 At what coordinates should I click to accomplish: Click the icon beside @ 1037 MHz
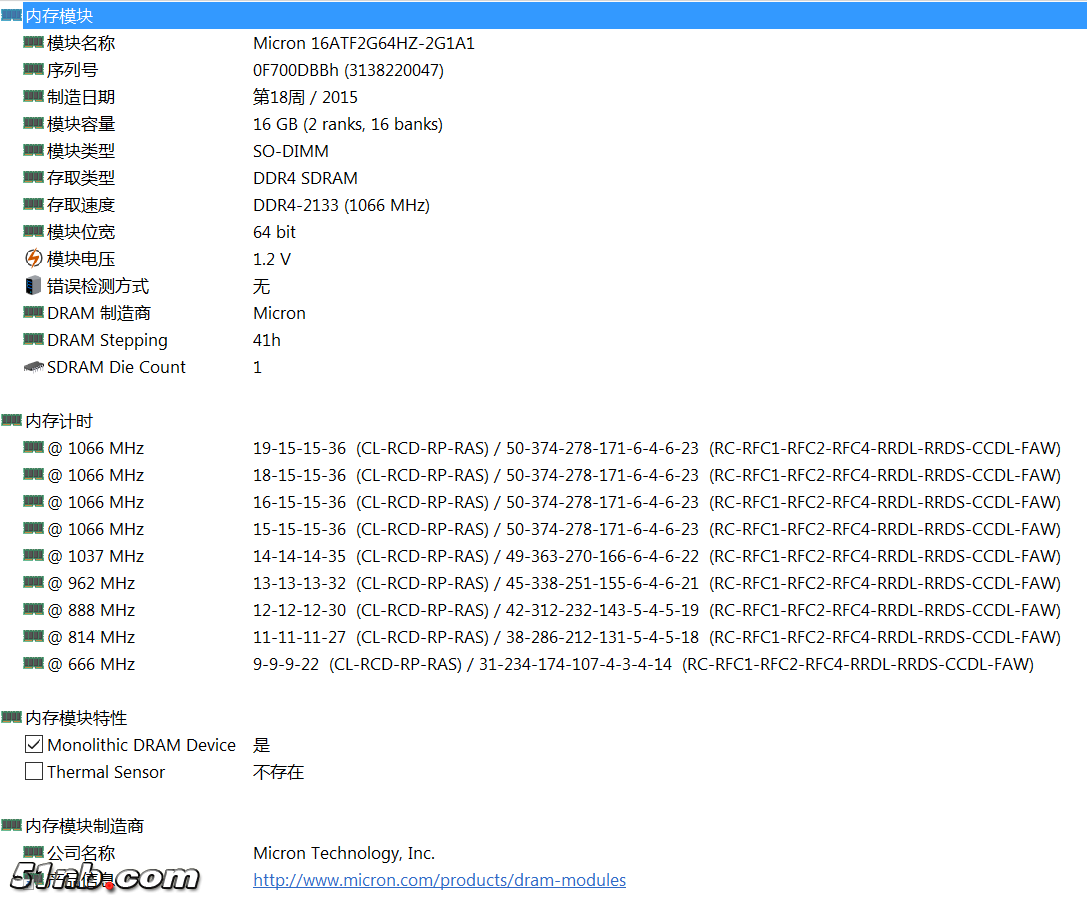point(33,556)
